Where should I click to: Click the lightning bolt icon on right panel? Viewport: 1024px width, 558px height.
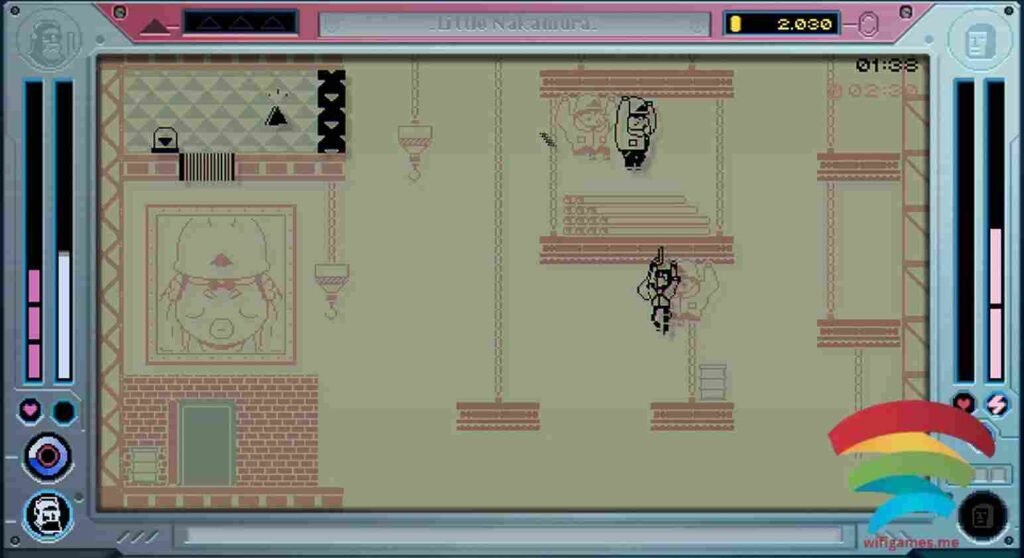(x=997, y=404)
